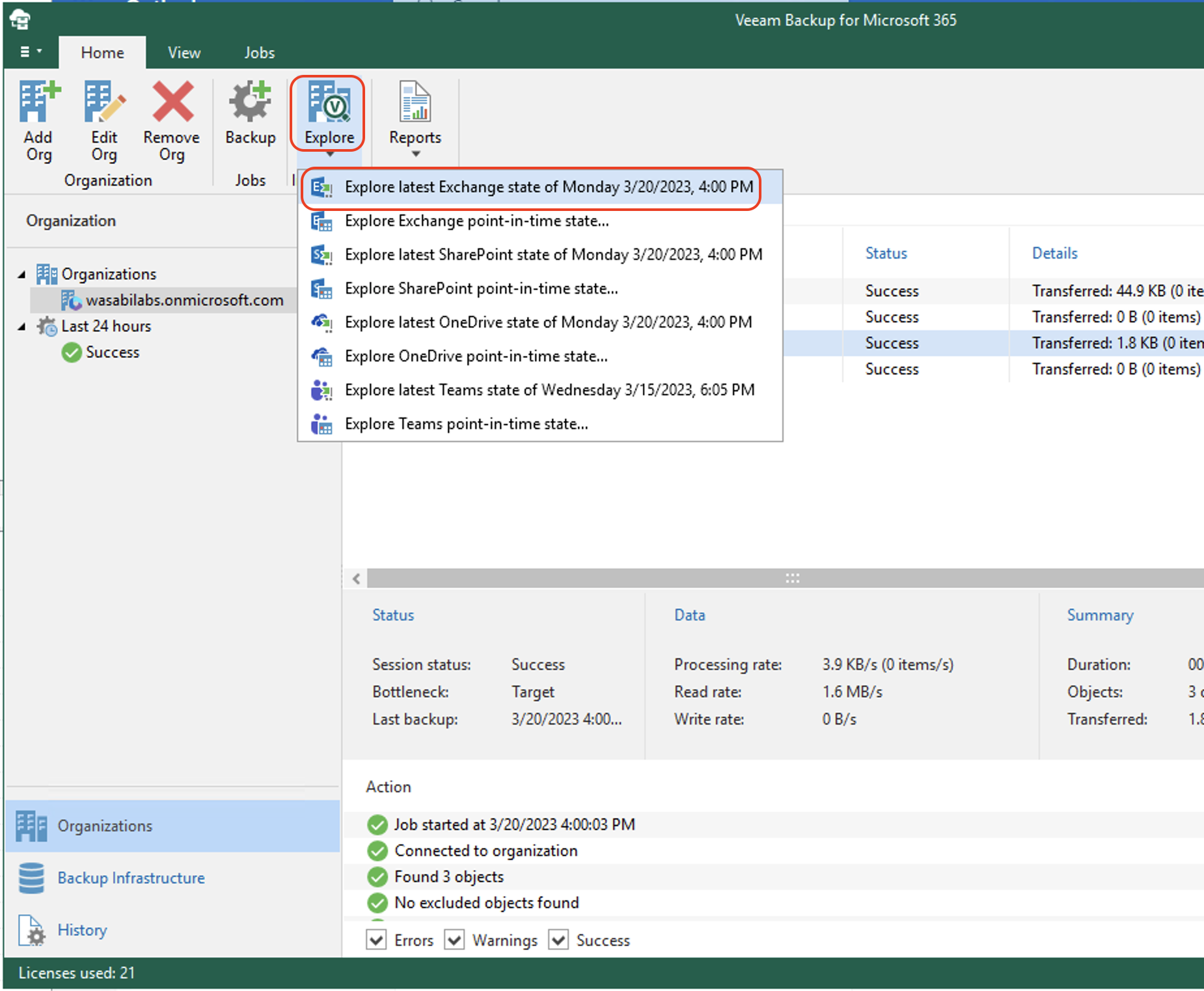Screen dimensions: 1204x991
Task: Toggle the Warnings filter checkbox
Action: (454, 940)
